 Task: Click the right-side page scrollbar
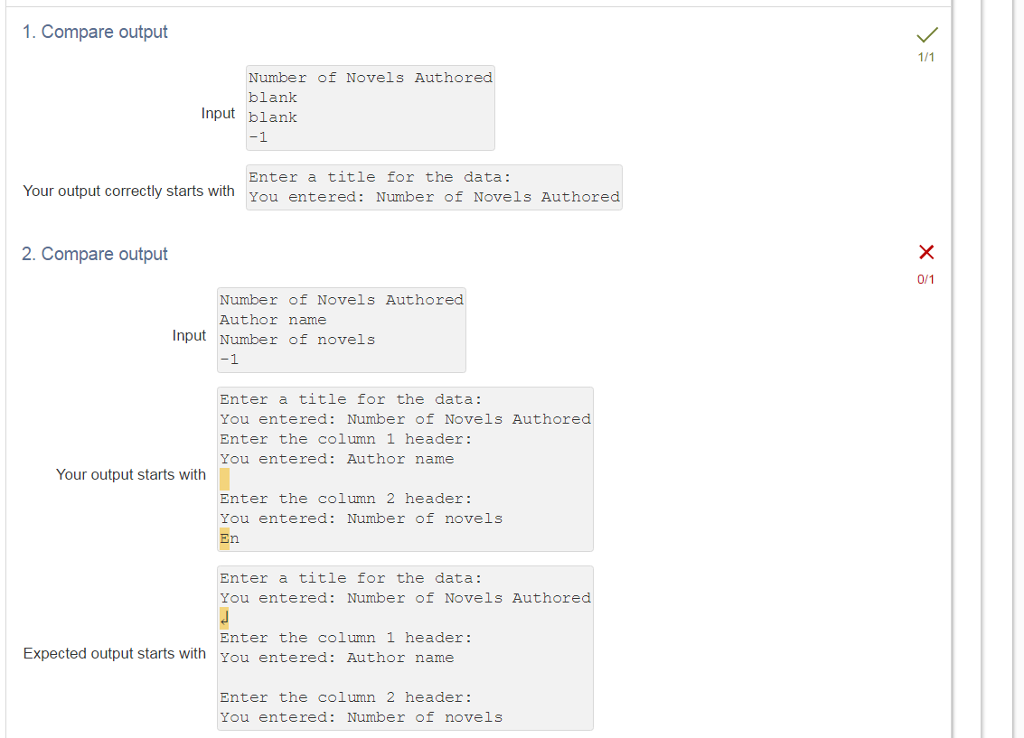click(1016, 370)
